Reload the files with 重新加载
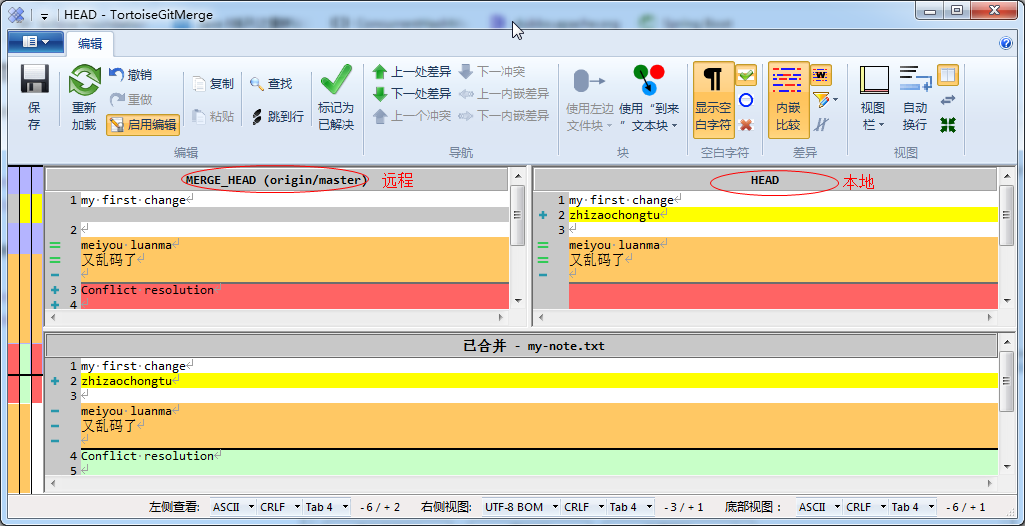The image size is (1025, 526). (x=84, y=98)
